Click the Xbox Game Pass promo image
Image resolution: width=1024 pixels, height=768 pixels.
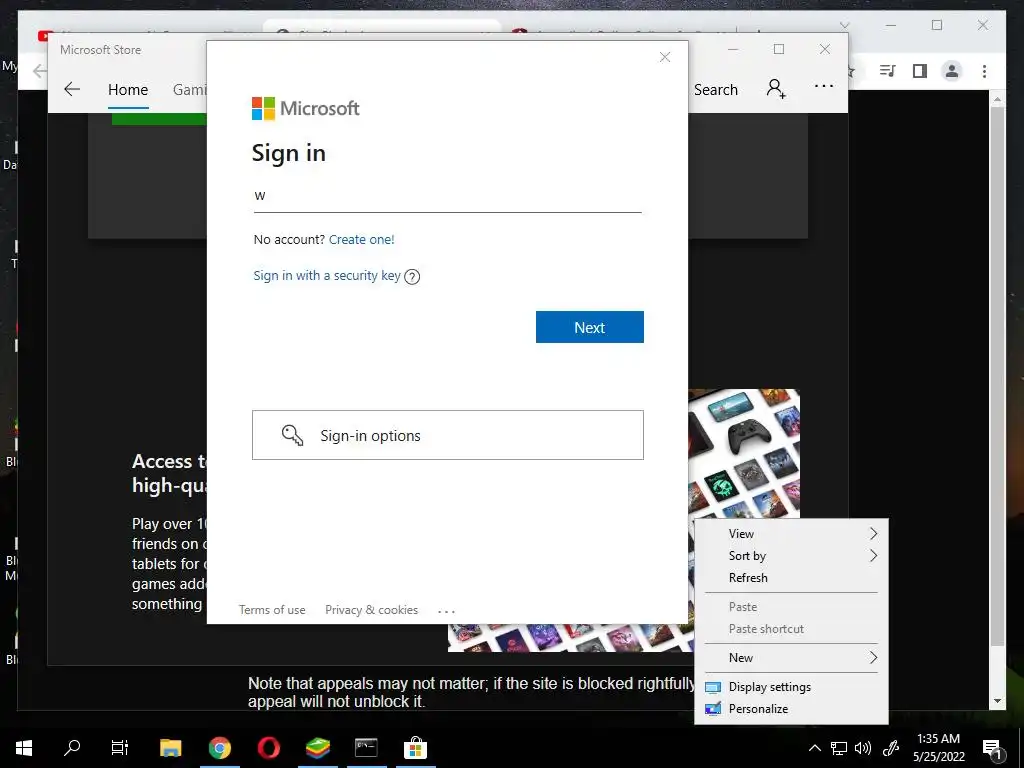point(744,454)
